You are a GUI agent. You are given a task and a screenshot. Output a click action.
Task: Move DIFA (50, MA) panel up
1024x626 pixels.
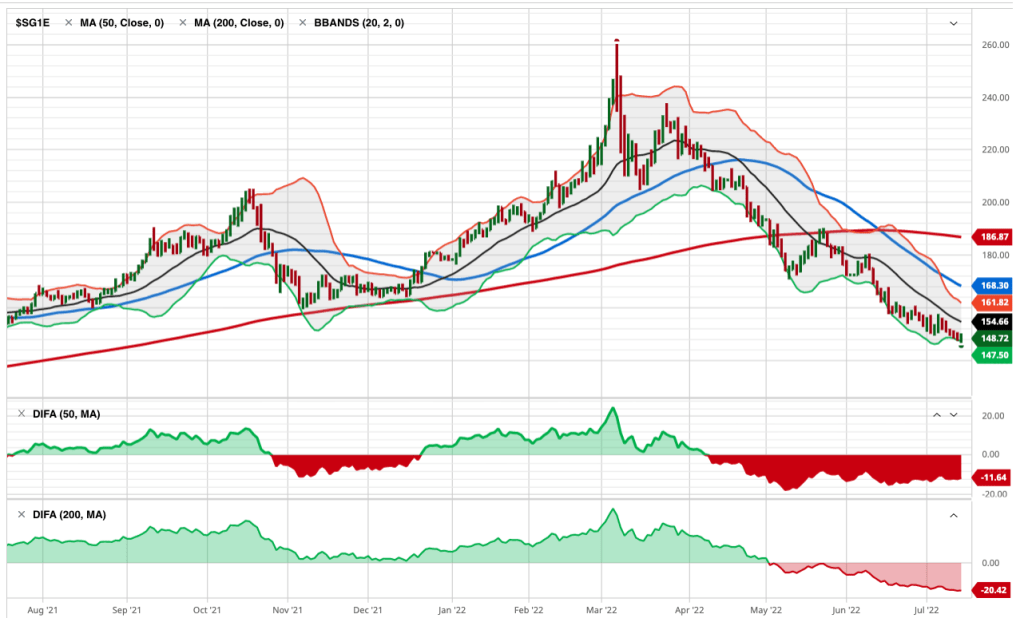pyautogui.click(x=937, y=414)
